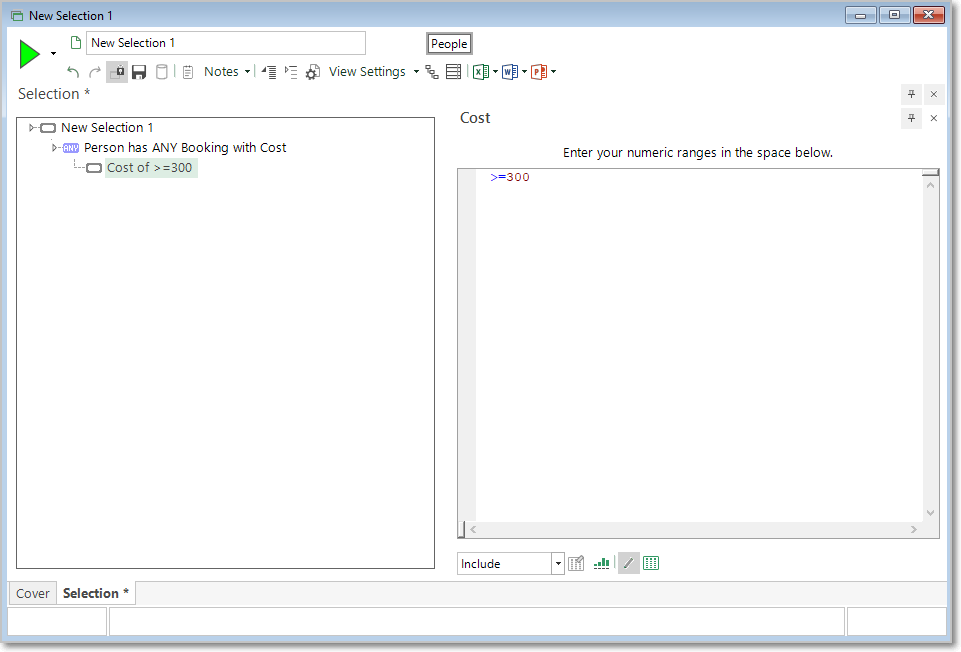The image size is (961, 652).
Task: Click the New Selection 1 window title icon
Action: coord(17,16)
